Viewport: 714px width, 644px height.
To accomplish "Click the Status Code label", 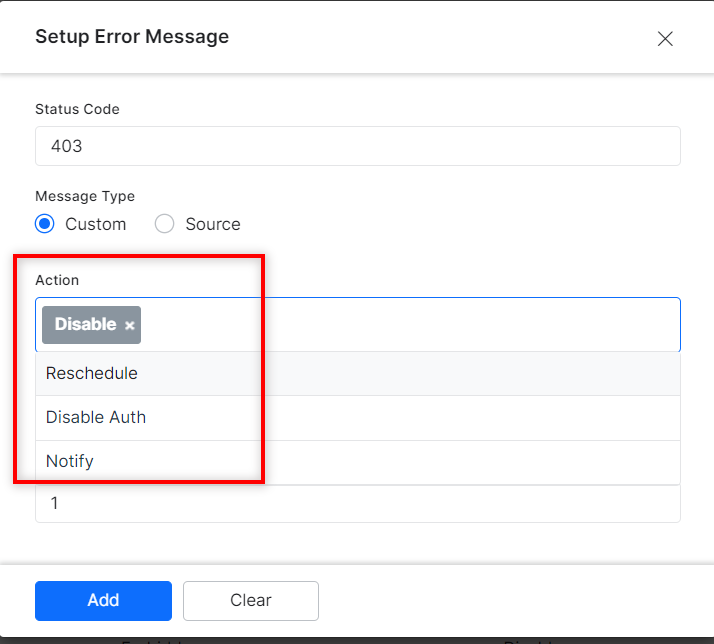I will 77,109.
